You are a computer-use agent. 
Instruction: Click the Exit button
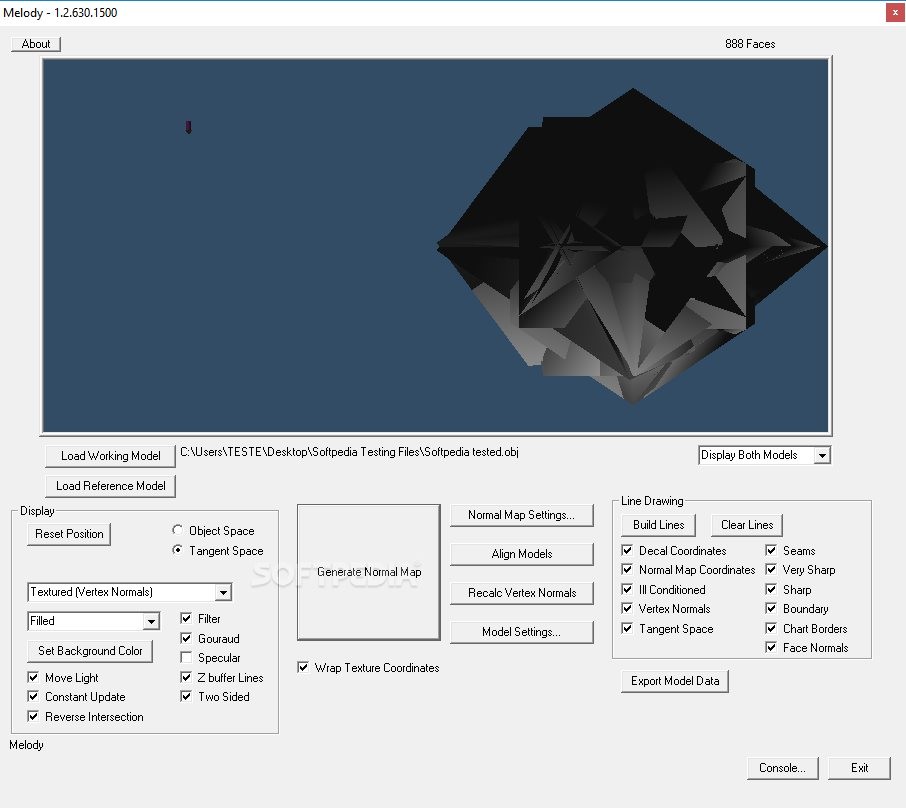(x=859, y=768)
